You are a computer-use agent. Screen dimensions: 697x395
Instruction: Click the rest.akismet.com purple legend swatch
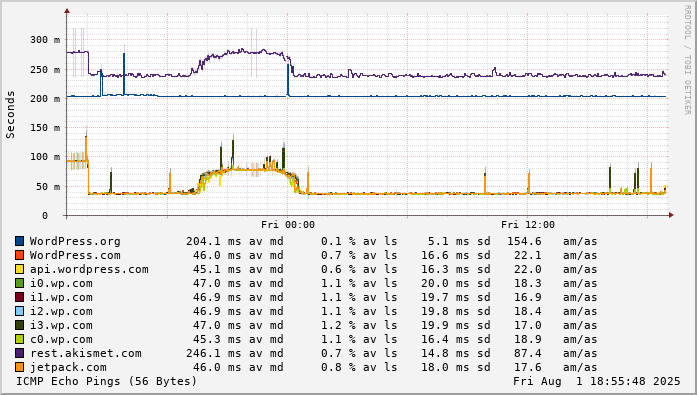(x=20, y=353)
